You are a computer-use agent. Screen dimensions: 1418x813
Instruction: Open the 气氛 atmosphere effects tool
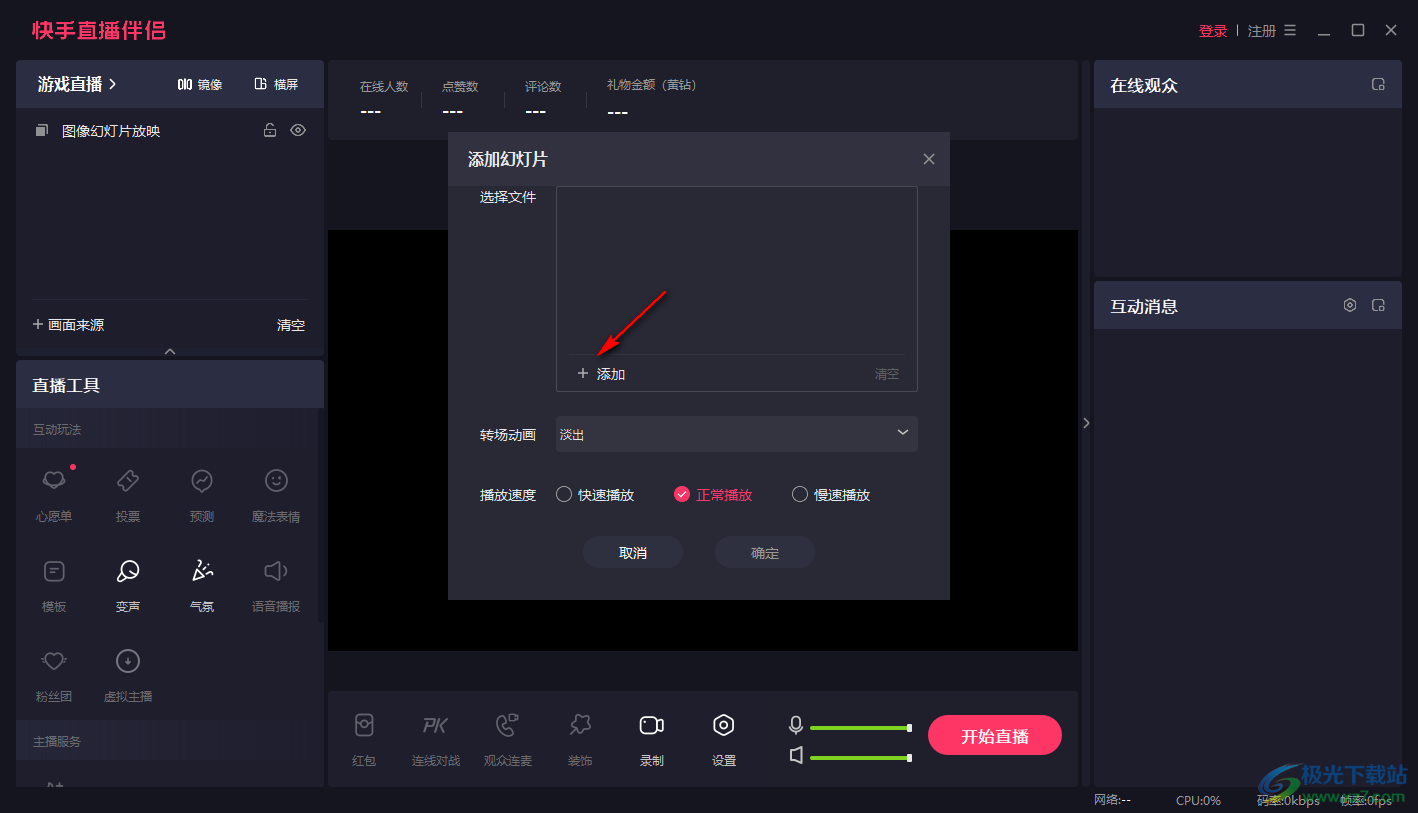pos(202,584)
